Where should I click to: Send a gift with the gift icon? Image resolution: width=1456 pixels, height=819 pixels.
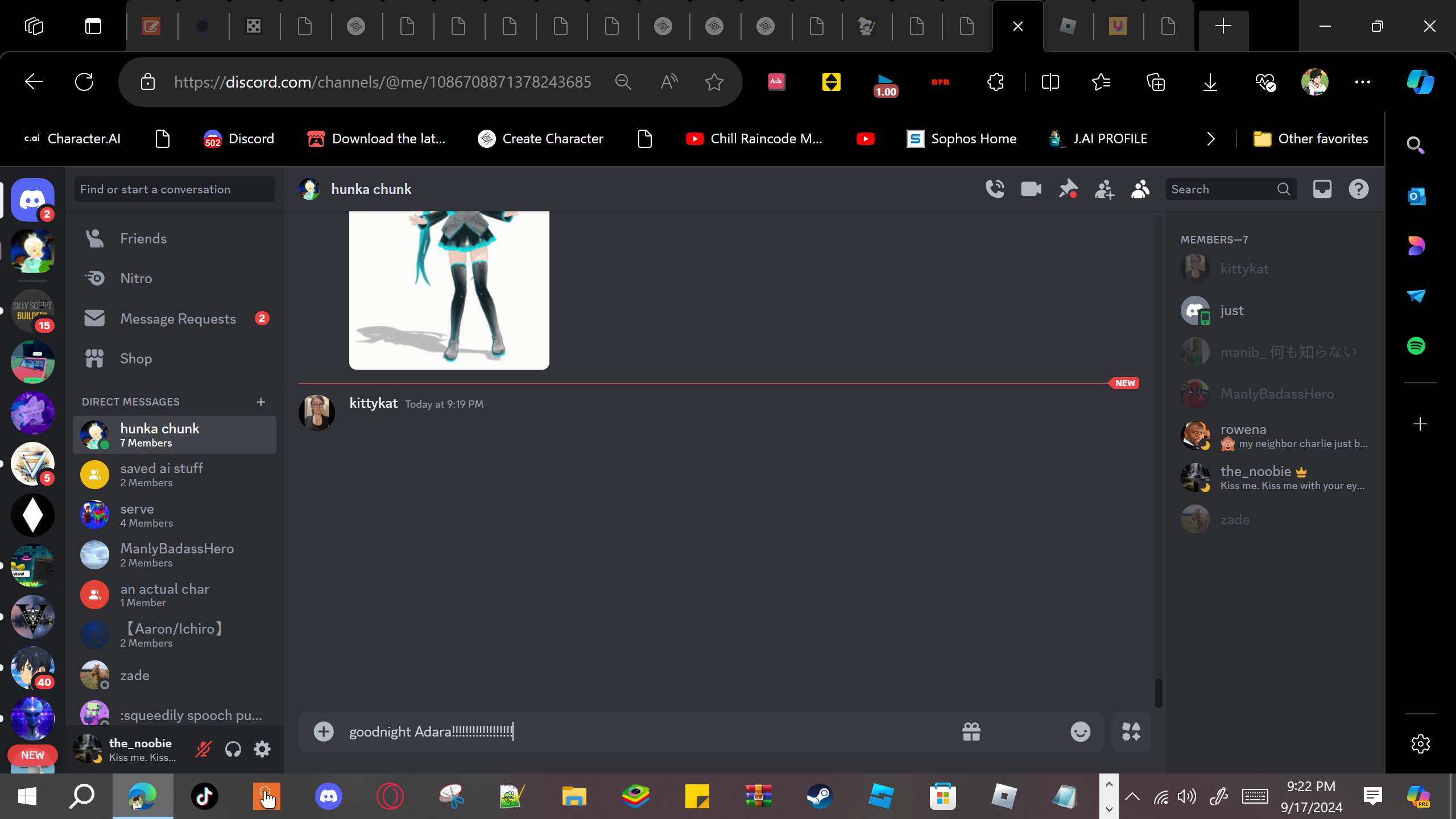pyautogui.click(x=971, y=731)
